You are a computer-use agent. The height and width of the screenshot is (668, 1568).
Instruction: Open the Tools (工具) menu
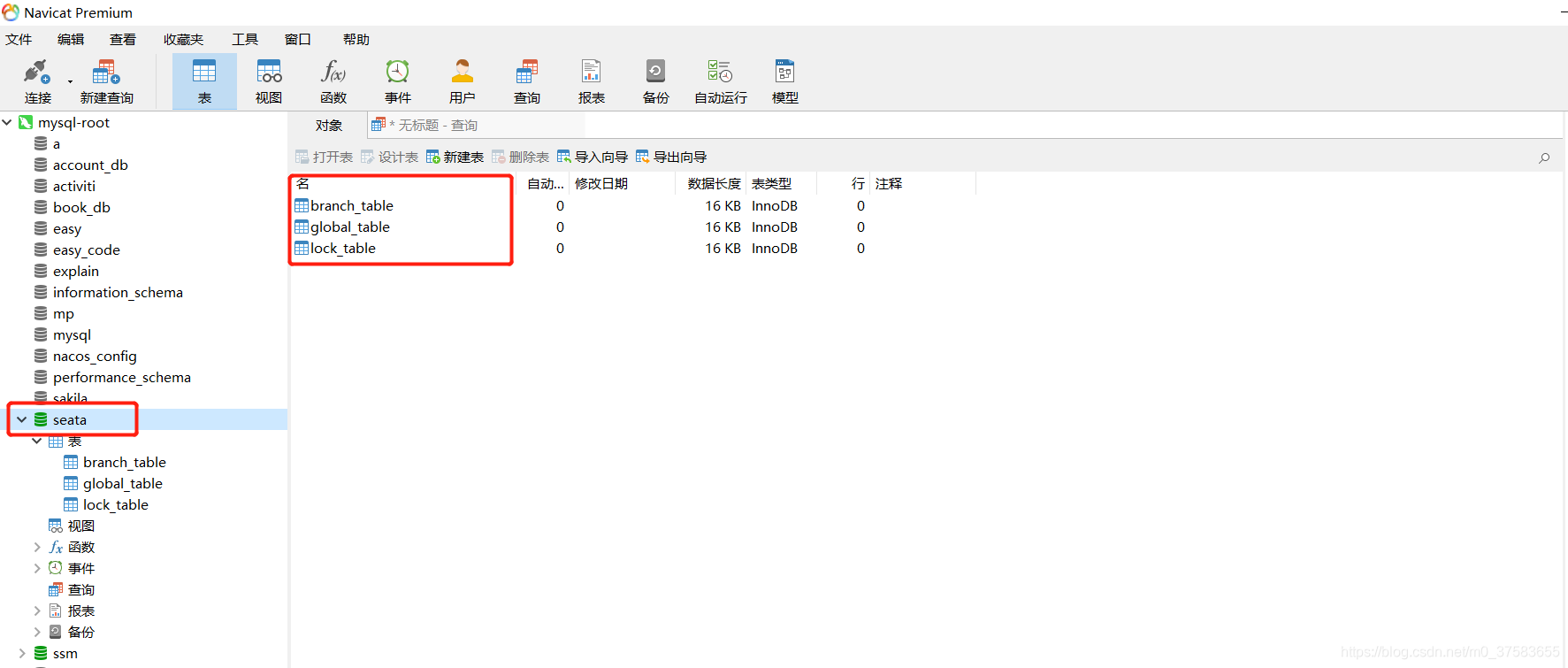click(x=245, y=40)
